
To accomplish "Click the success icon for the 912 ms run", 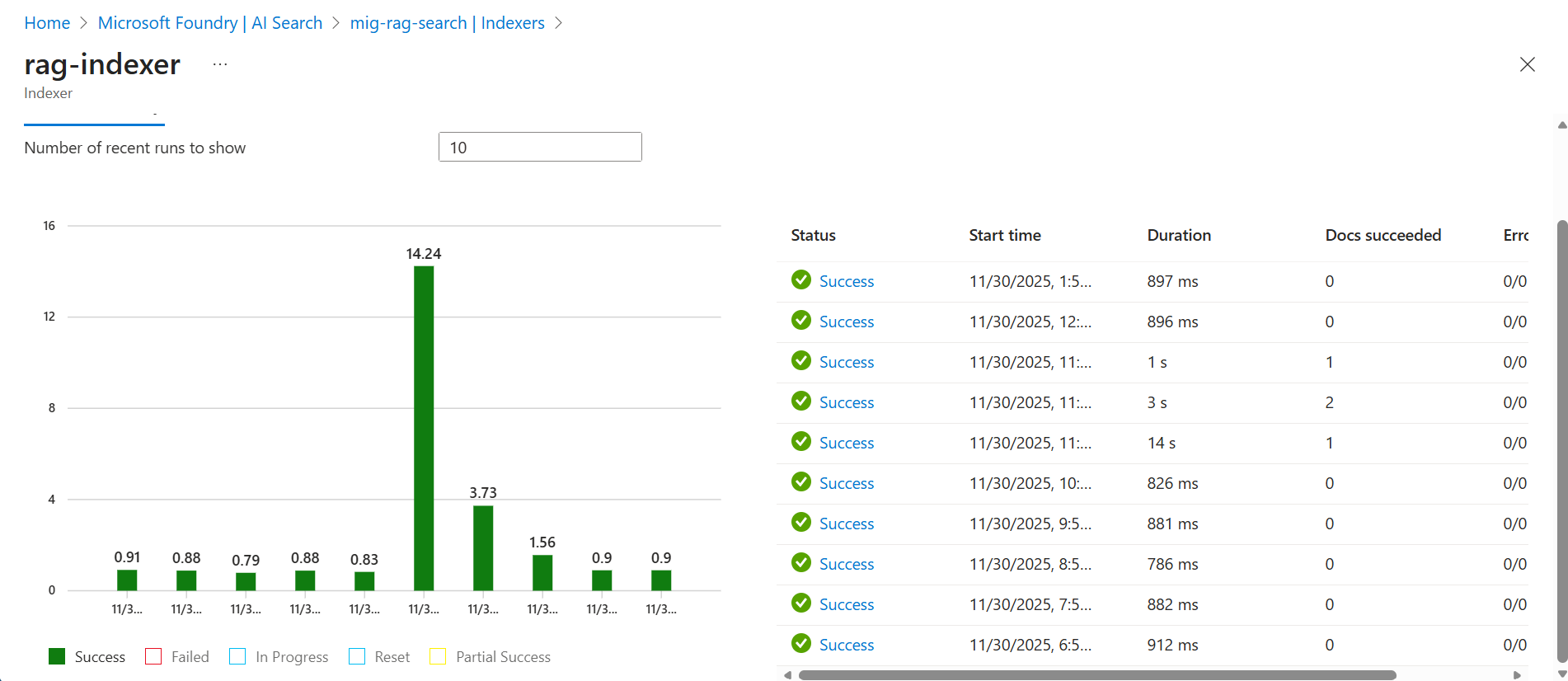I will point(800,644).
